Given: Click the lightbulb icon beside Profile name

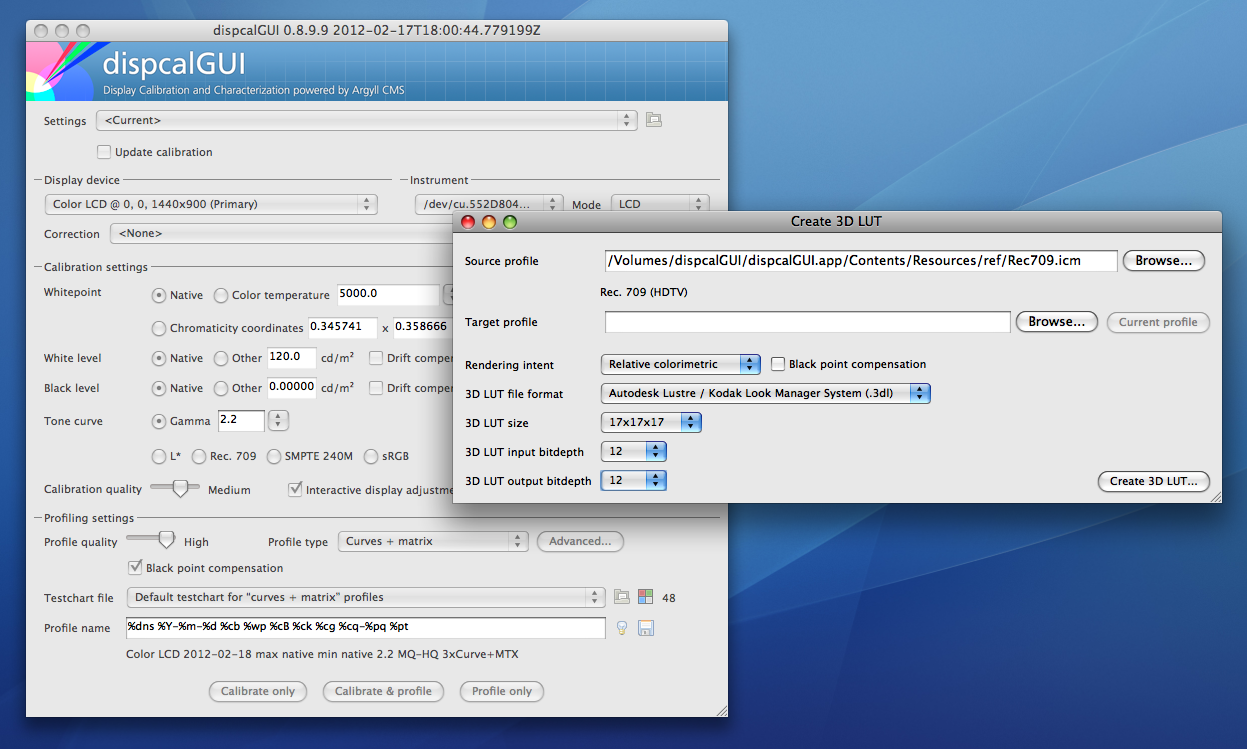Looking at the screenshot, I should 622,627.
